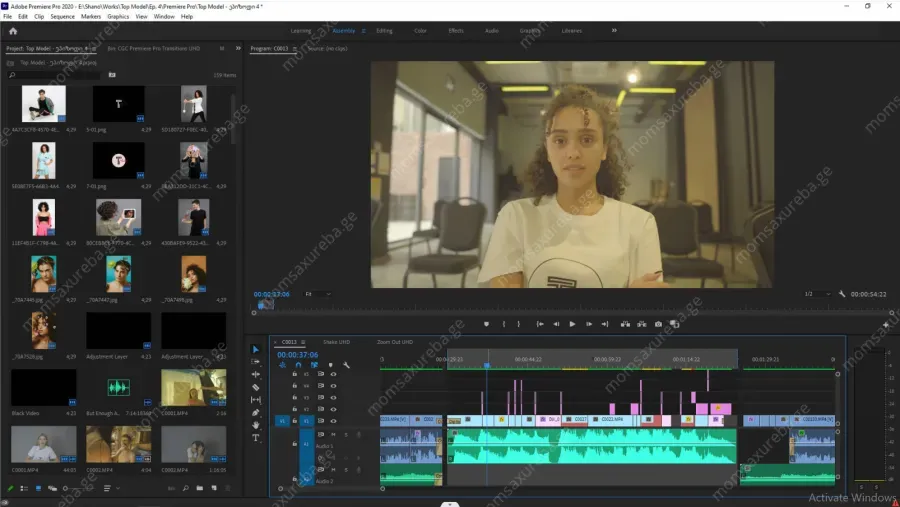Viewport: 900px width, 507px height.
Task: Expand the workspace overflow chevron
Action: (612, 31)
